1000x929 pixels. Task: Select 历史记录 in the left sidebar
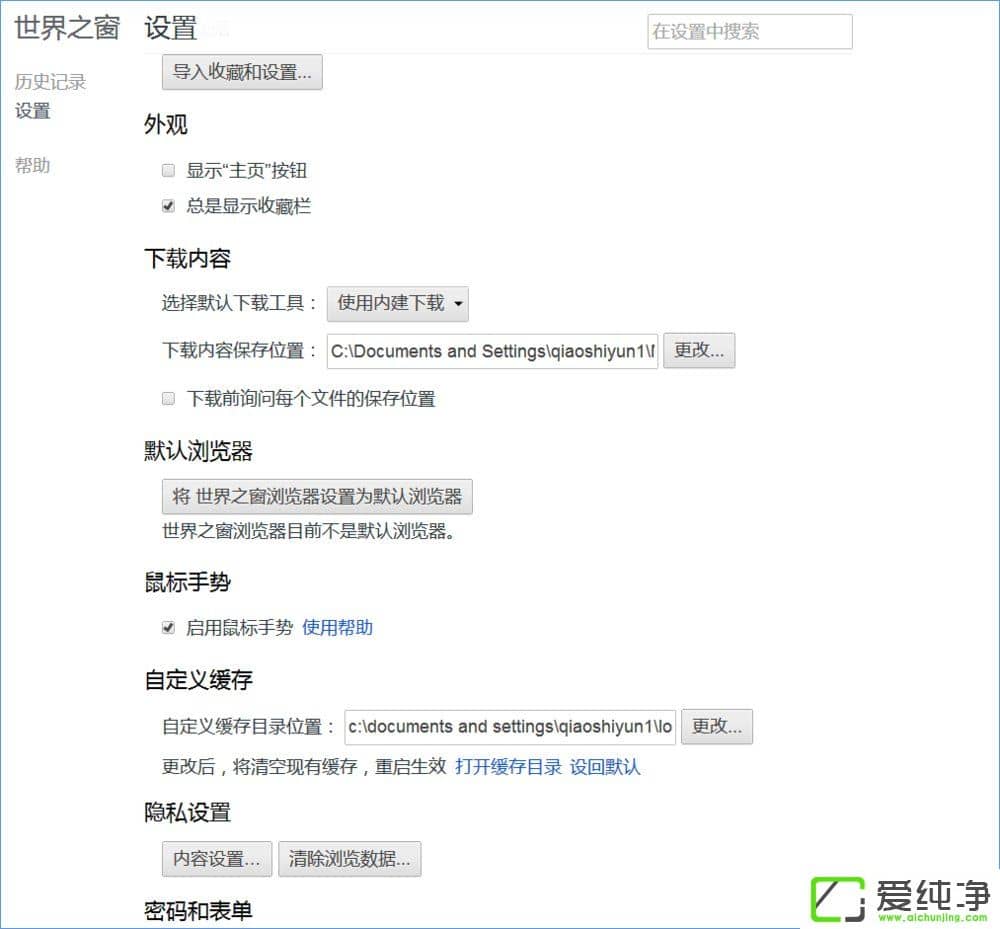click(x=49, y=82)
